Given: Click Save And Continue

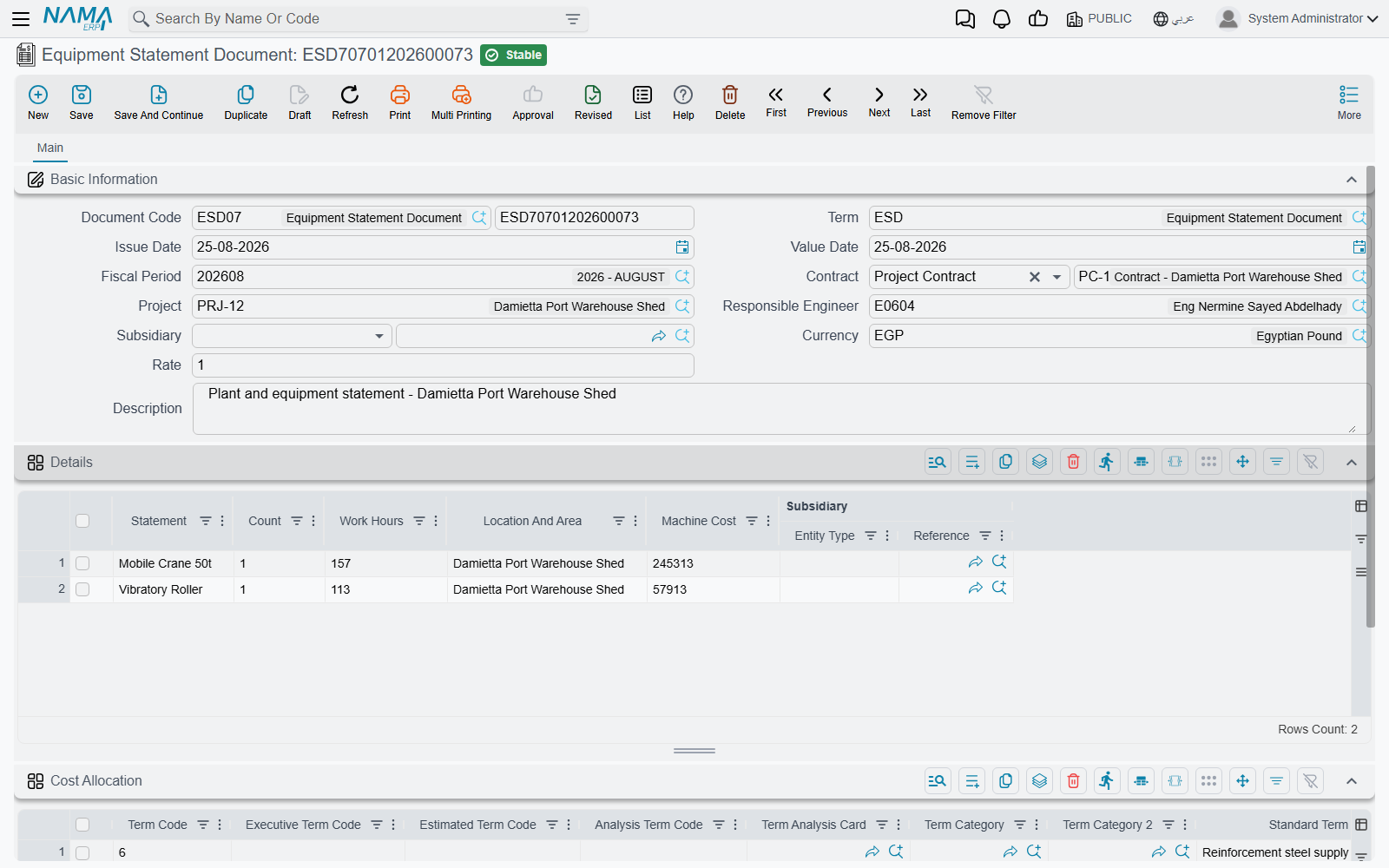Looking at the screenshot, I should click(x=159, y=102).
